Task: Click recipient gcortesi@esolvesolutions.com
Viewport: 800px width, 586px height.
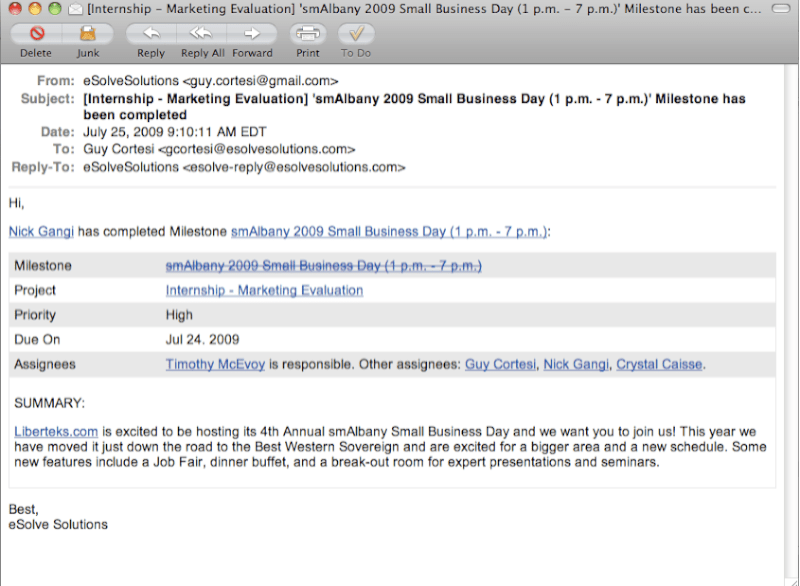Action: pyautogui.click(x=257, y=149)
